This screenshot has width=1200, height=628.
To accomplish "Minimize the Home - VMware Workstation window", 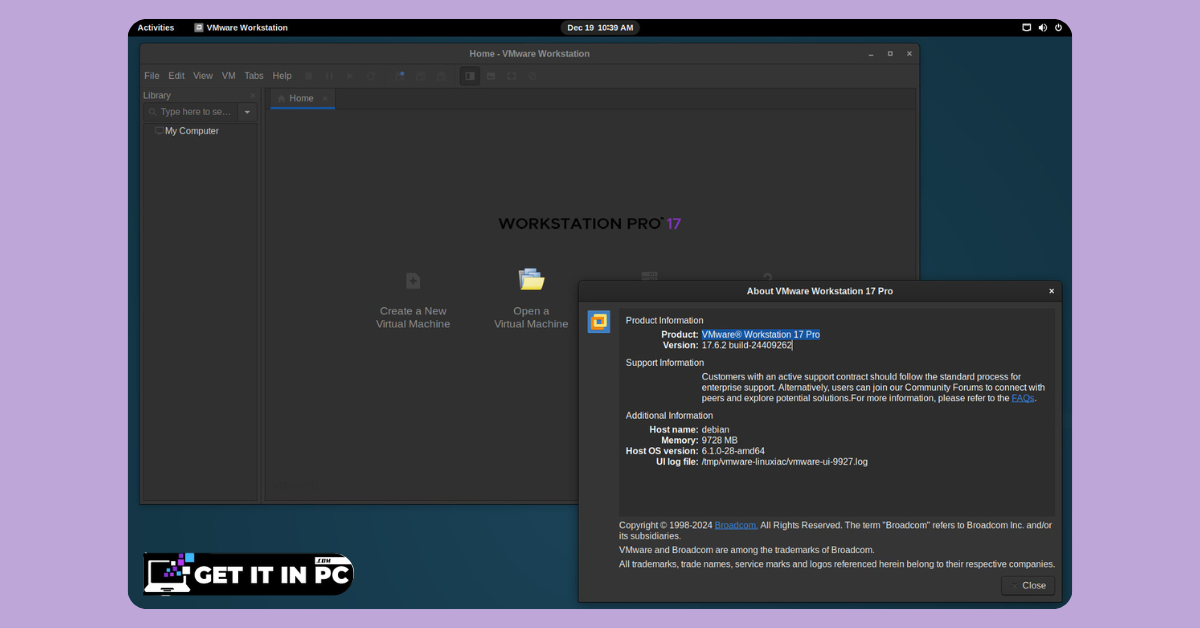I will [x=871, y=54].
